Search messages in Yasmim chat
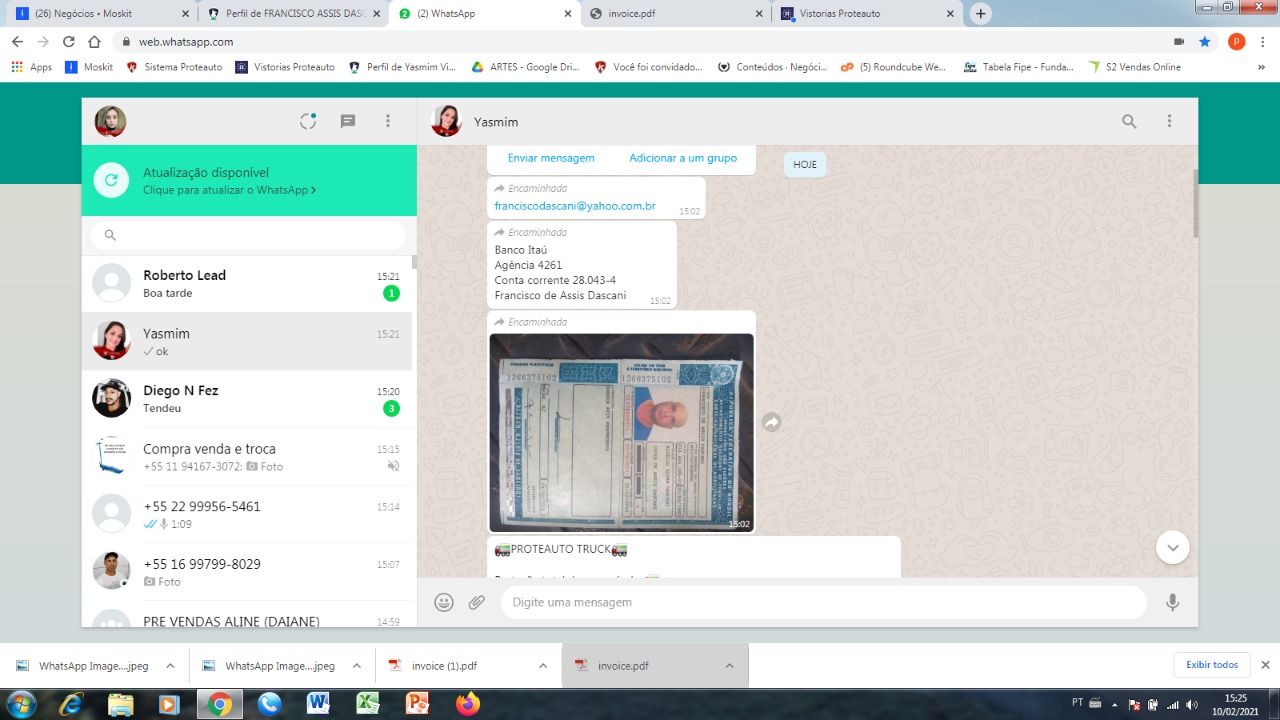The height and width of the screenshot is (720, 1280). click(x=1129, y=121)
